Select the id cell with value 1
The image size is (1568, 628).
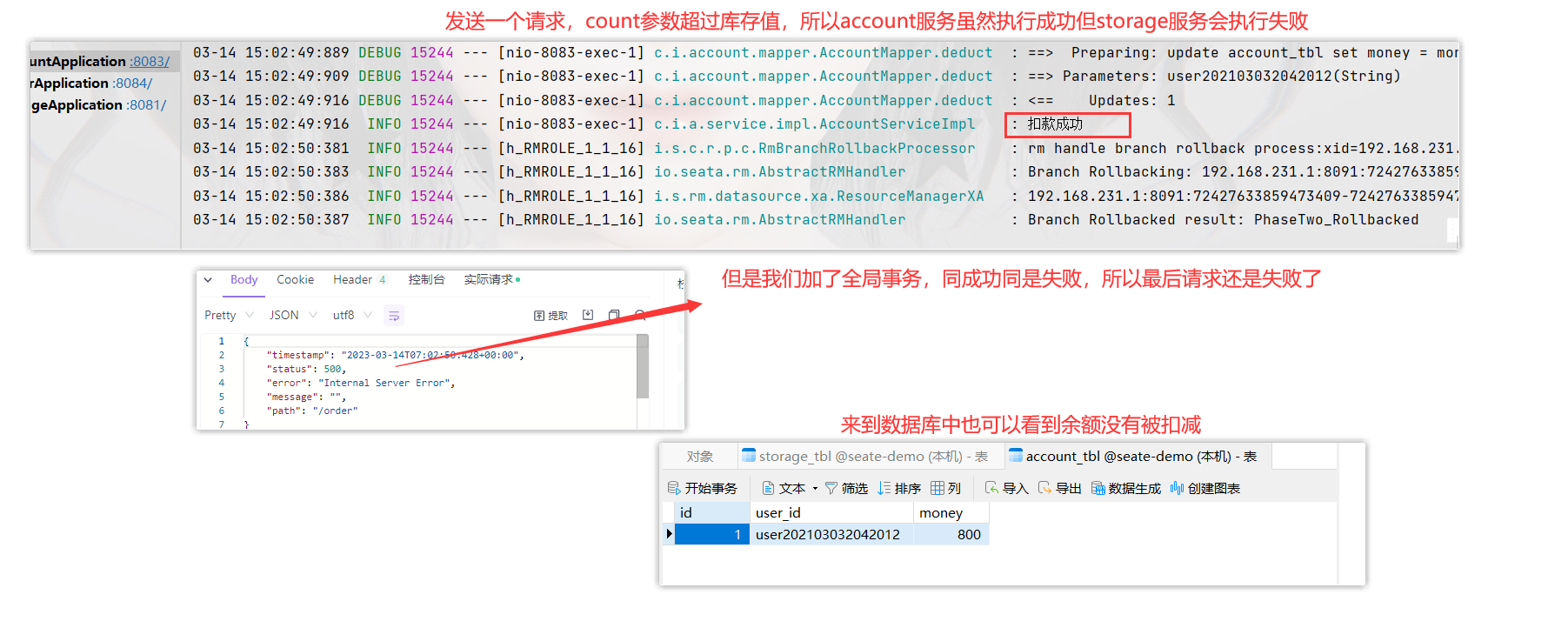pos(712,534)
